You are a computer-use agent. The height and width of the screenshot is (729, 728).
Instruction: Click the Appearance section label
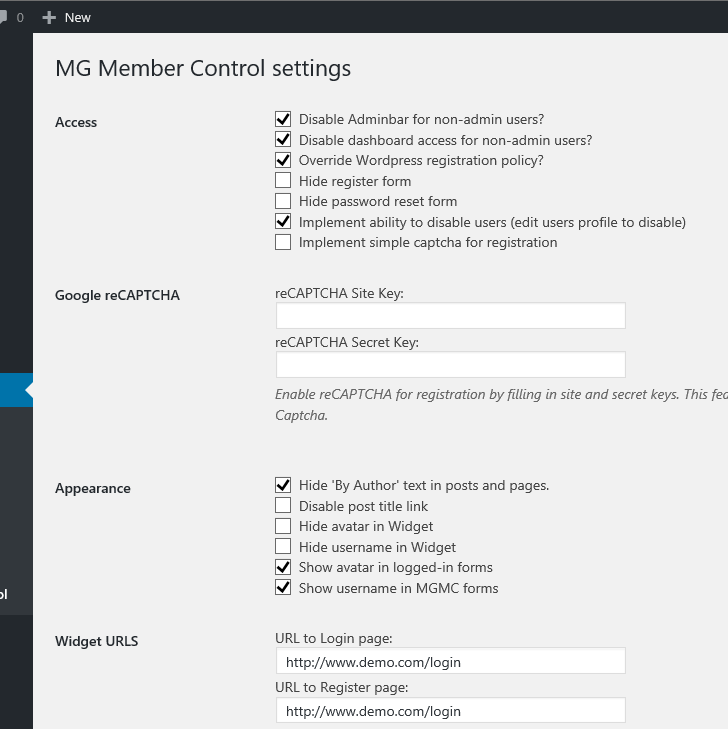point(93,488)
